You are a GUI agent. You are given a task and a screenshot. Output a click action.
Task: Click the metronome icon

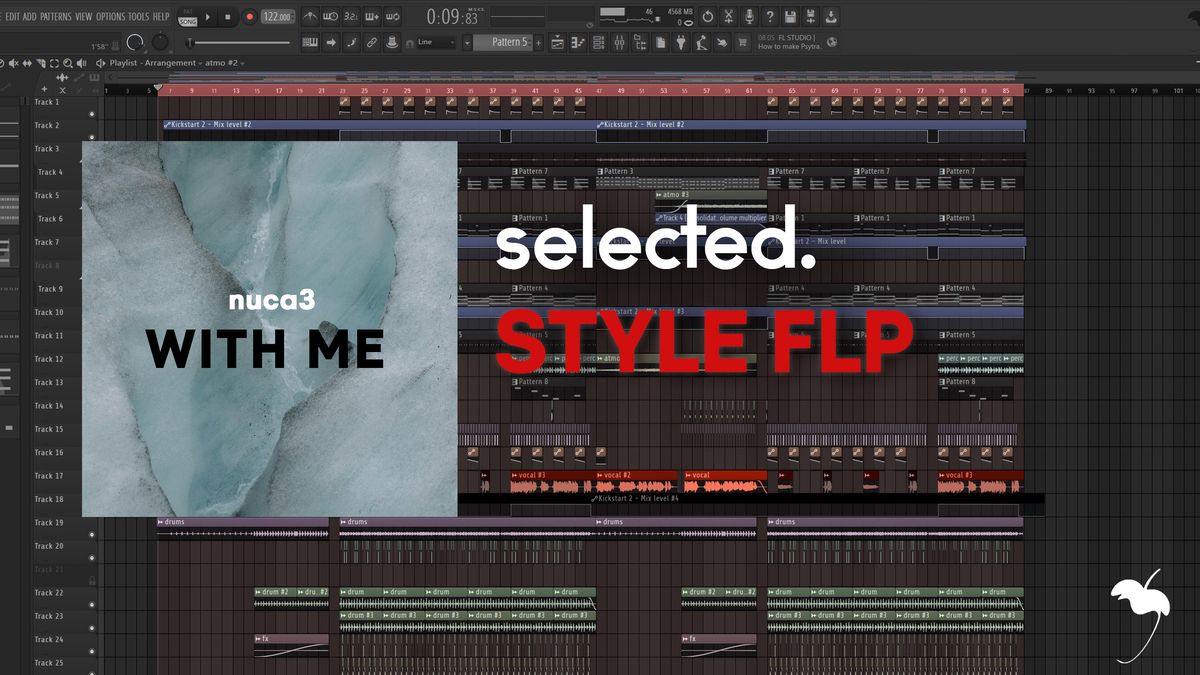tap(308, 17)
